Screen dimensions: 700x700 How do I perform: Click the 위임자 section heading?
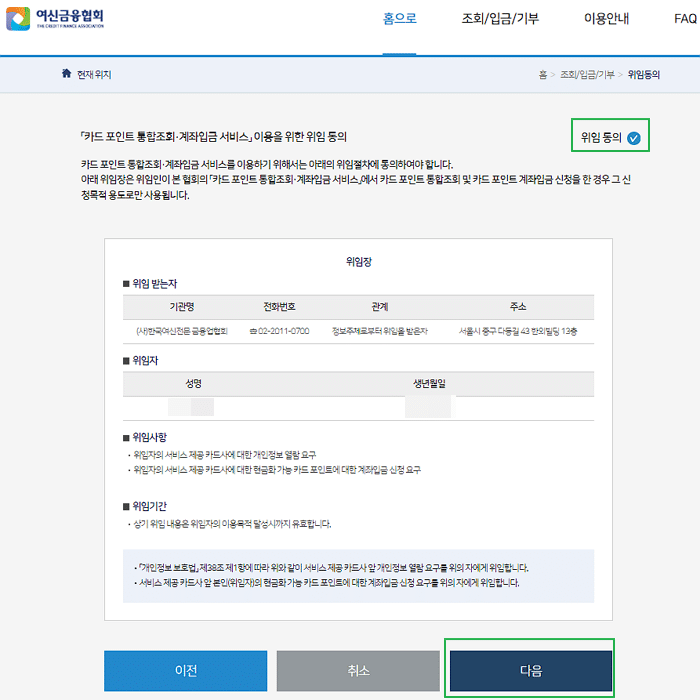pyautogui.click(x=141, y=360)
